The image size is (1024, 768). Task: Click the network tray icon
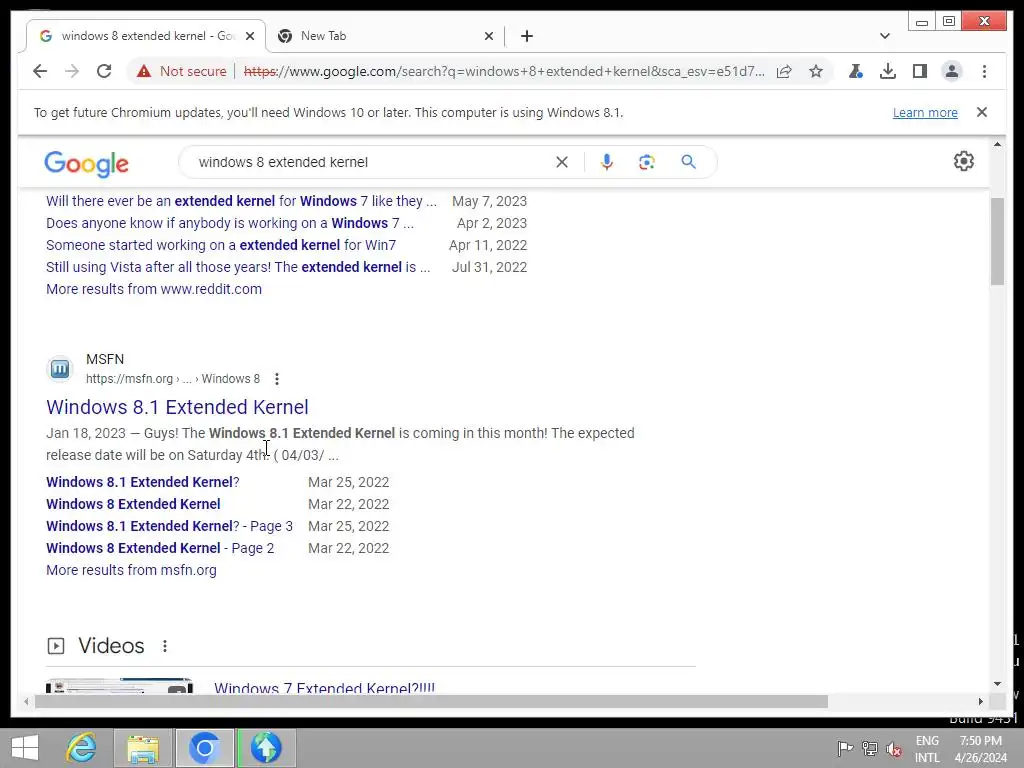tap(870, 748)
